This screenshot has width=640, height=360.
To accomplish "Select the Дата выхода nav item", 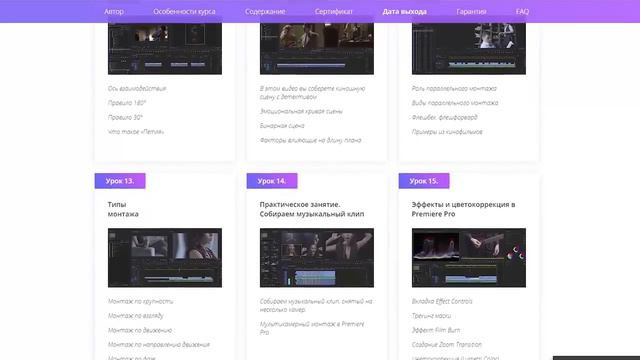I will 404,11.
